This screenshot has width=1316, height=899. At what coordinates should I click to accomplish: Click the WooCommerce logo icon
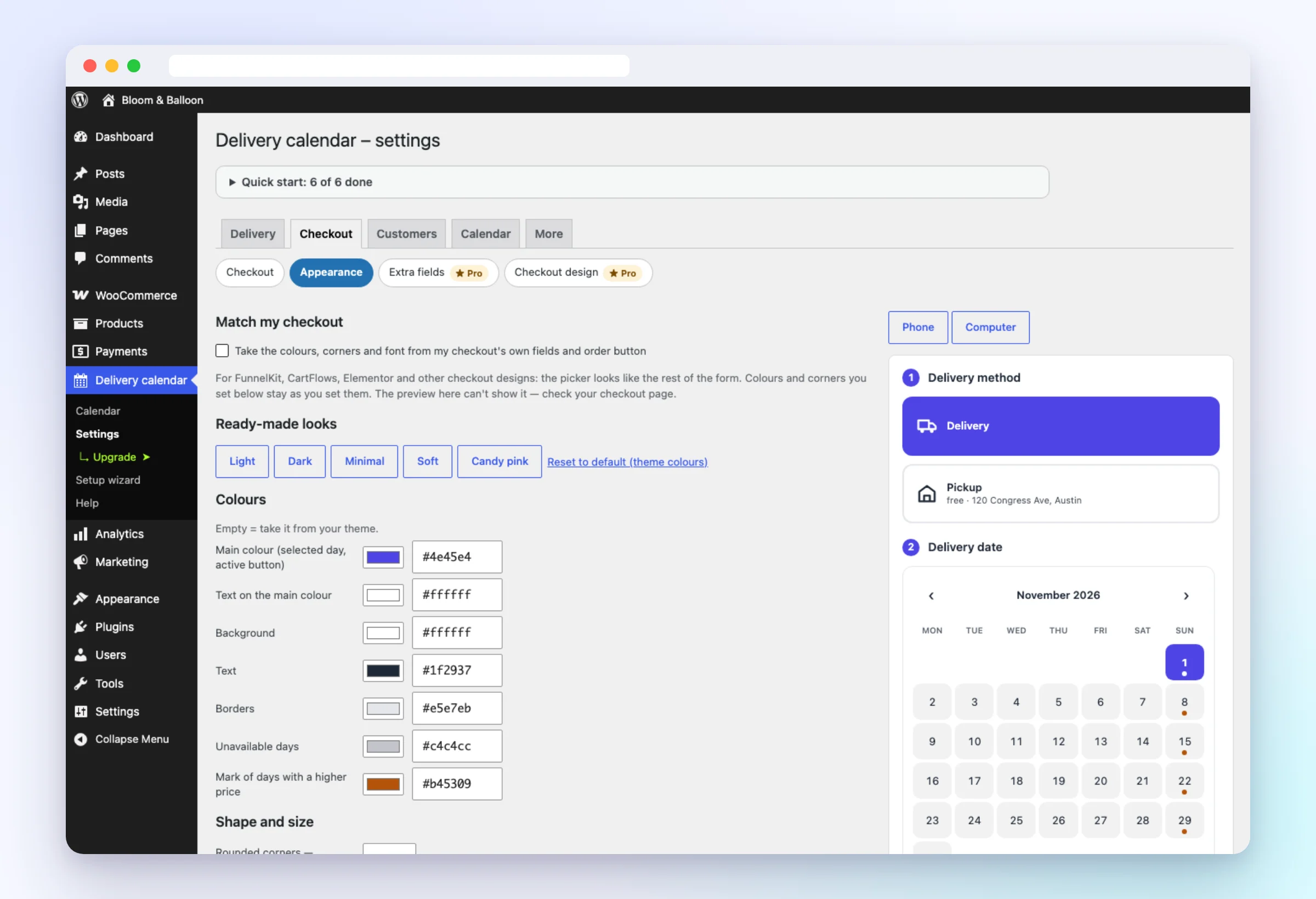[81, 295]
